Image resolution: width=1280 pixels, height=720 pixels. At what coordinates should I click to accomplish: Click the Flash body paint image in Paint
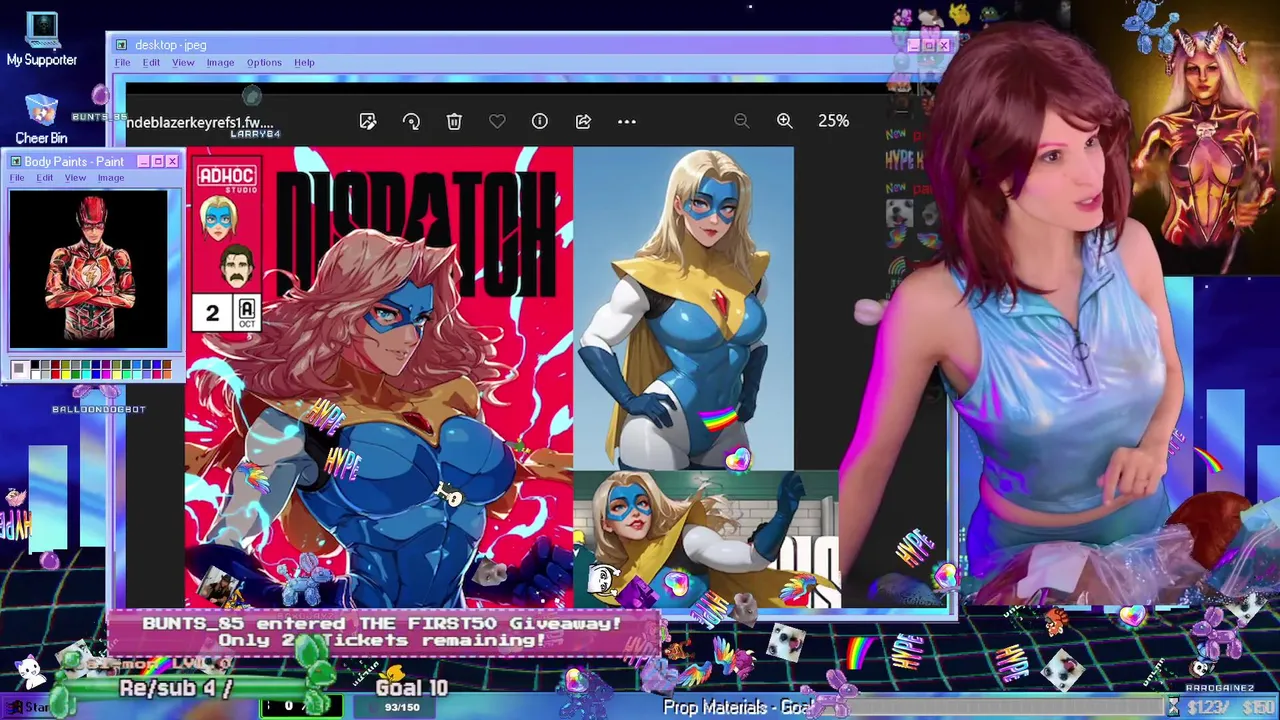pos(89,269)
